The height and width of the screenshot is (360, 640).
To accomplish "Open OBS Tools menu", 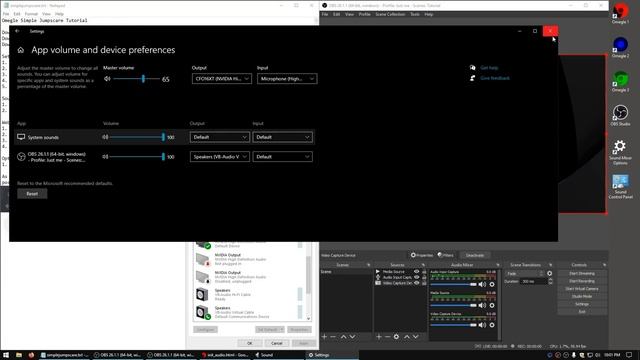I will click(415, 14).
